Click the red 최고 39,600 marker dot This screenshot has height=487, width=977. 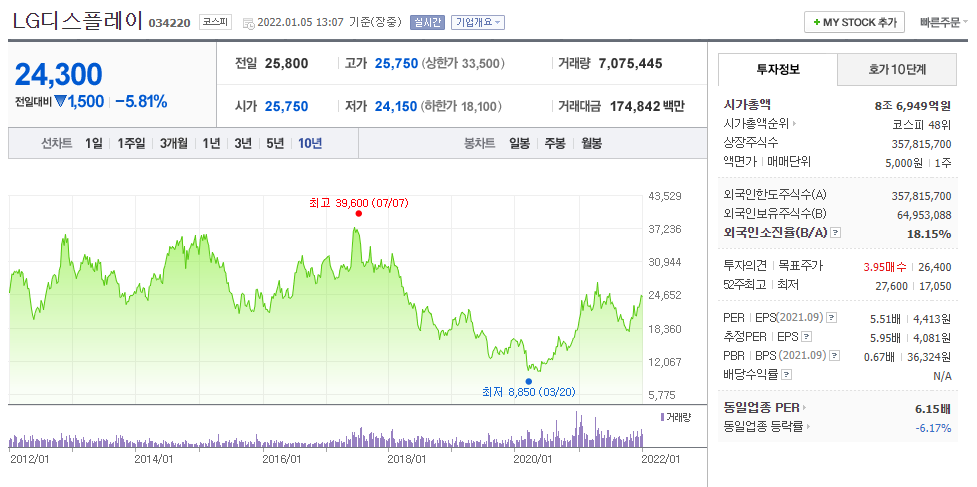(x=358, y=214)
